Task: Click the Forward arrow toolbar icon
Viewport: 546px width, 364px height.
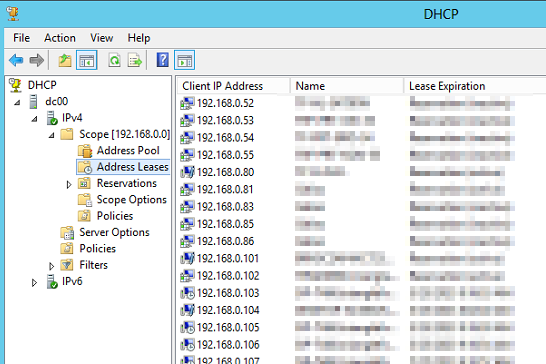Action: coord(37,60)
